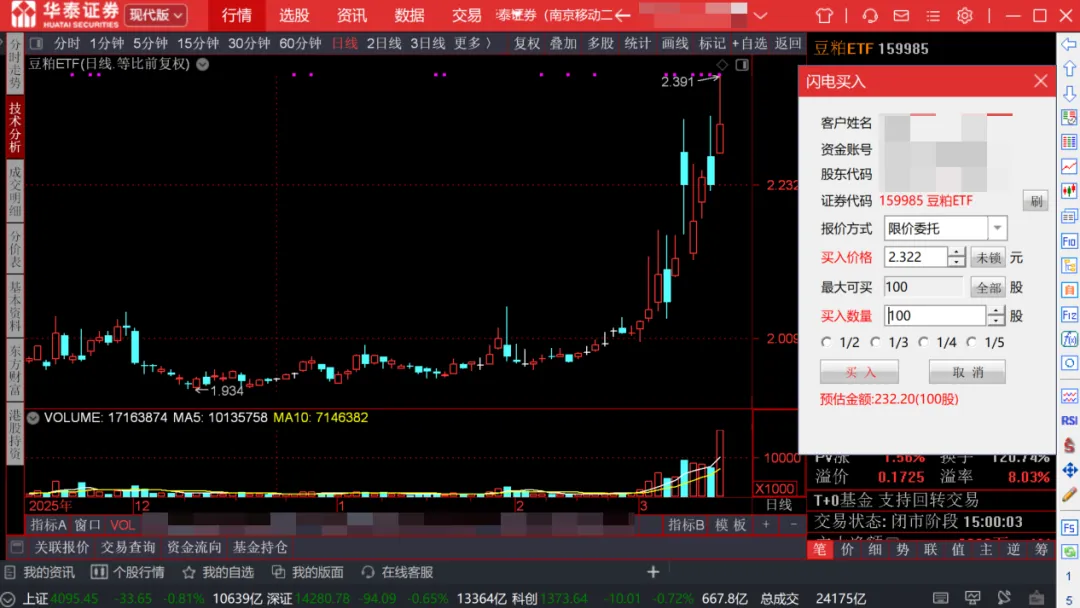This screenshot has height=608, width=1080.
Task: Toggle the 未锁 price lock button
Action: tap(988, 258)
